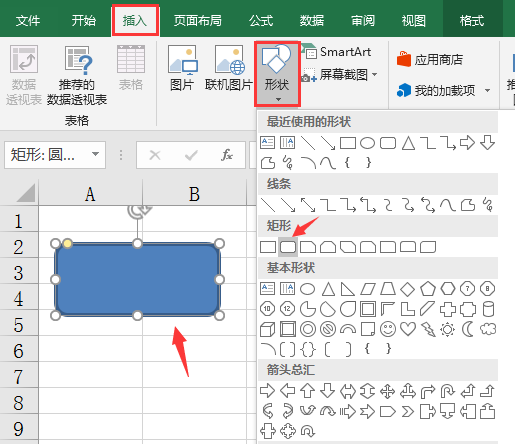Viewport: 515px width, 444px height.
Task: Click the yellow corner-radius adjustment handle
Action: pyautogui.click(x=67, y=243)
